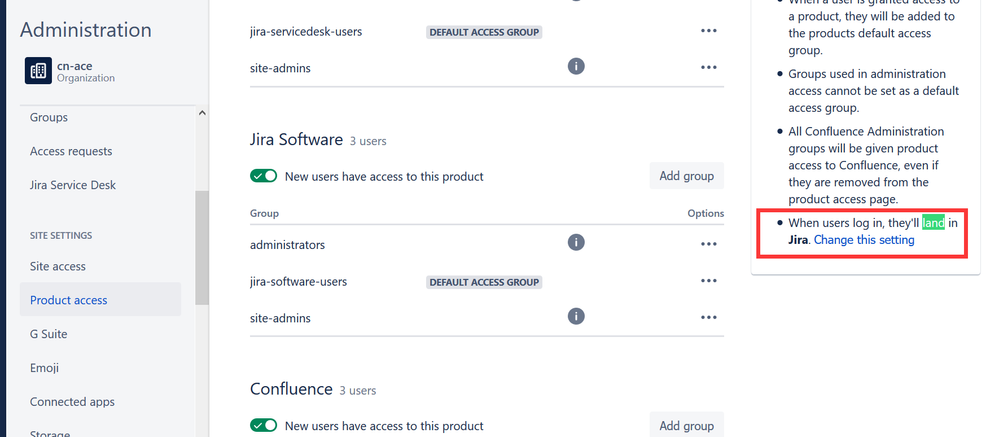Open options menu for top site-admins row
Image resolution: width=999 pixels, height=437 pixels.
(709, 67)
